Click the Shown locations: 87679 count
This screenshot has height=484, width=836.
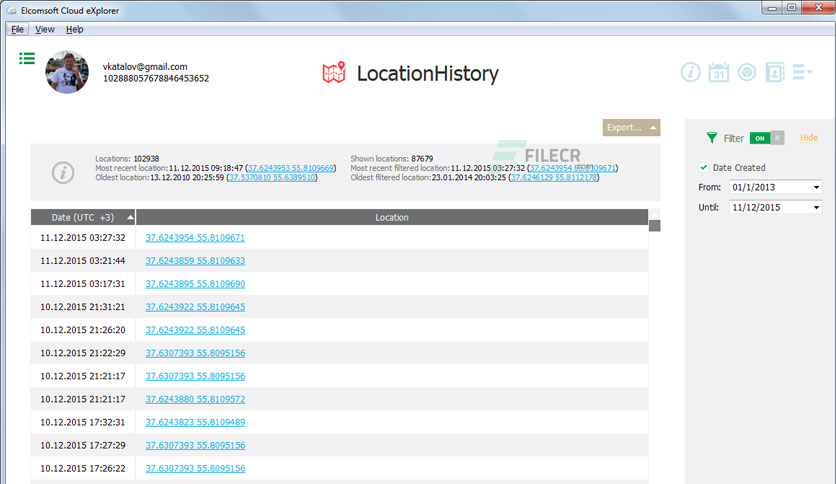click(391, 158)
